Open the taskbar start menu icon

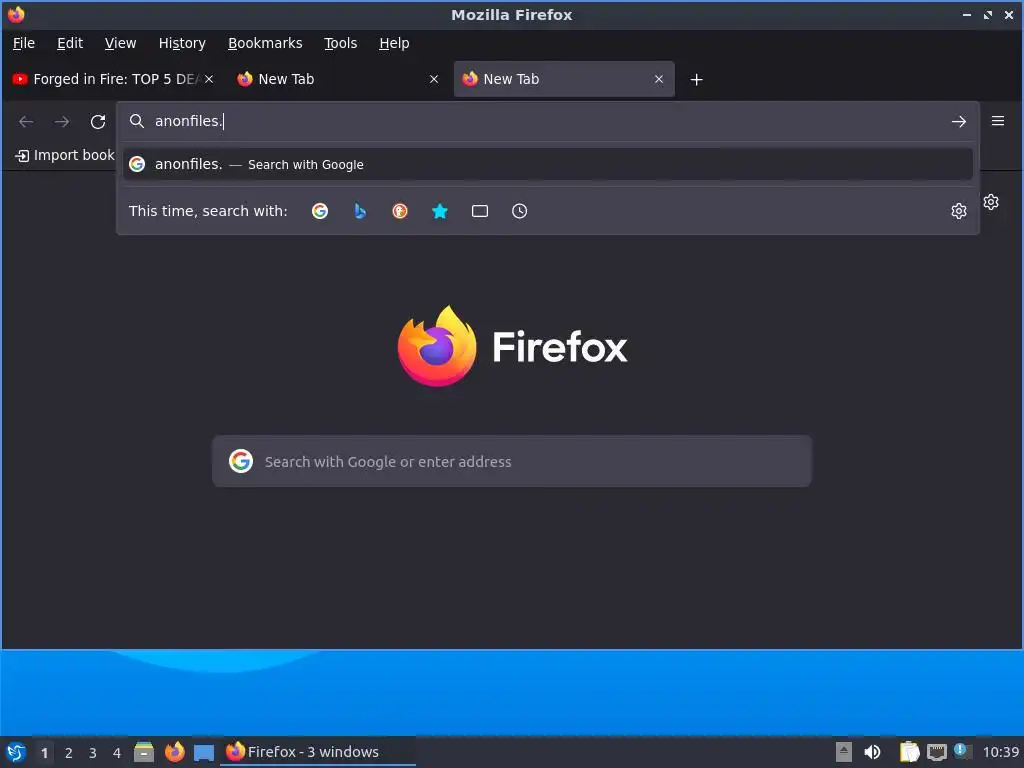pos(16,752)
